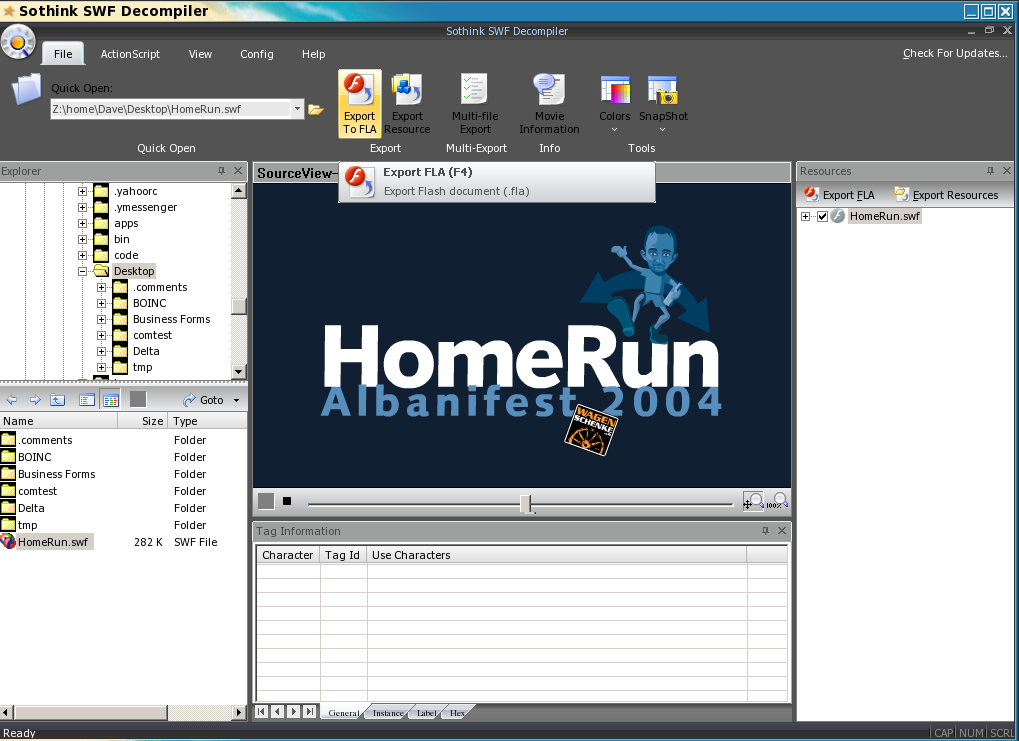The height and width of the screenshot is (741, 1019).
Task: Click the 100% zoom icon
Action: [x=777, y=501]
